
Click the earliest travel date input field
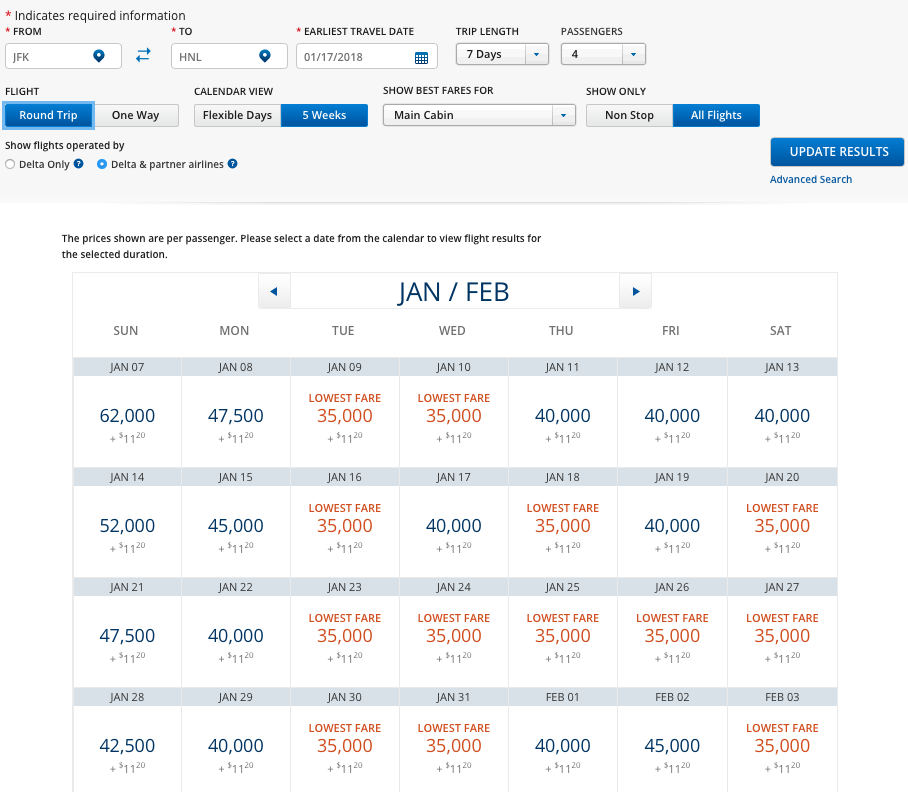coord(355,57)
